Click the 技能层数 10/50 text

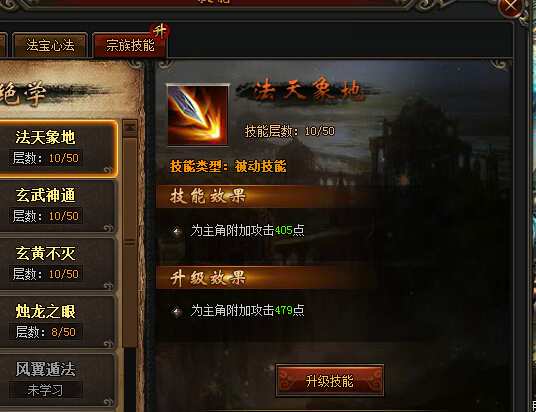pyautogui.click(x=290, y=131)
